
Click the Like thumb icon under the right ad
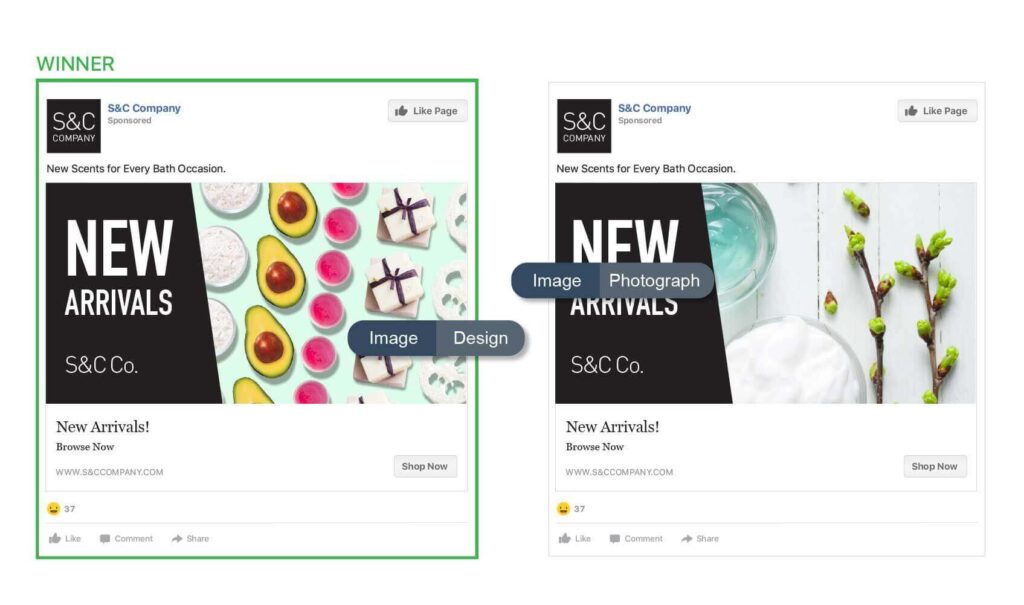tap(565, 538)
